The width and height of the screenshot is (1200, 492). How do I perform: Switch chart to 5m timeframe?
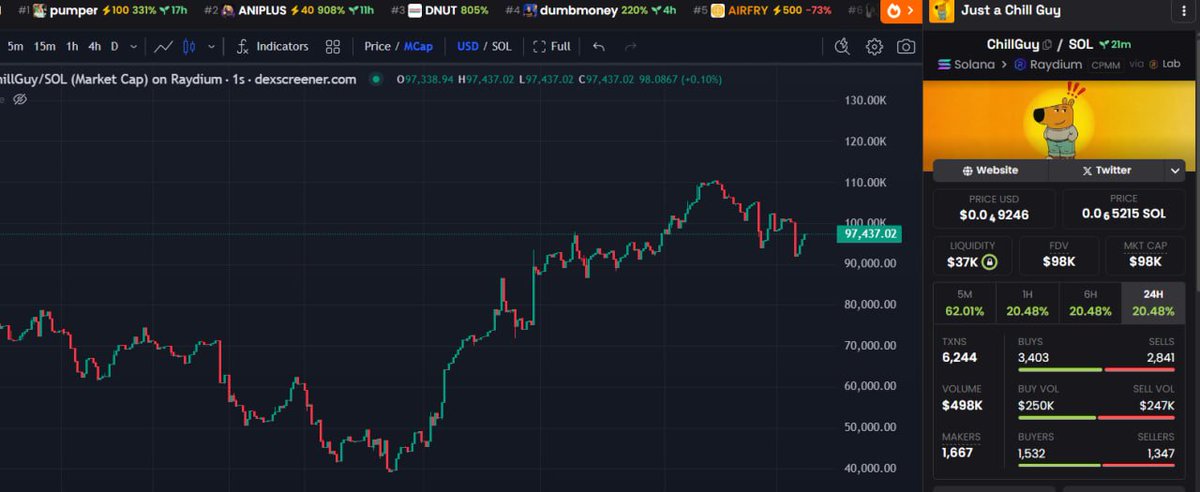point(15,46)
